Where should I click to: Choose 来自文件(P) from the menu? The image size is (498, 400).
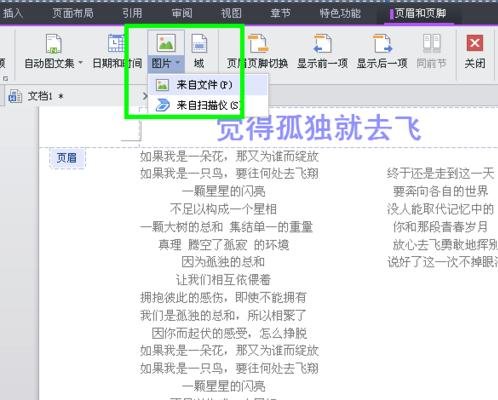[207, 85]
